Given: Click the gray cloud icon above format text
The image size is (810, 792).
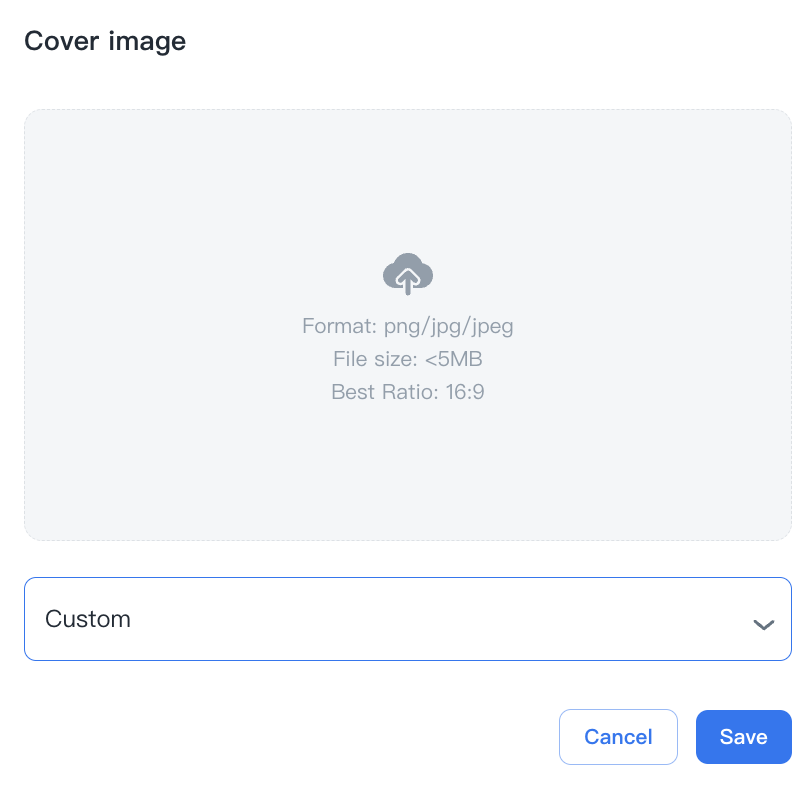Looking at the screenshot, I should 408,273.
